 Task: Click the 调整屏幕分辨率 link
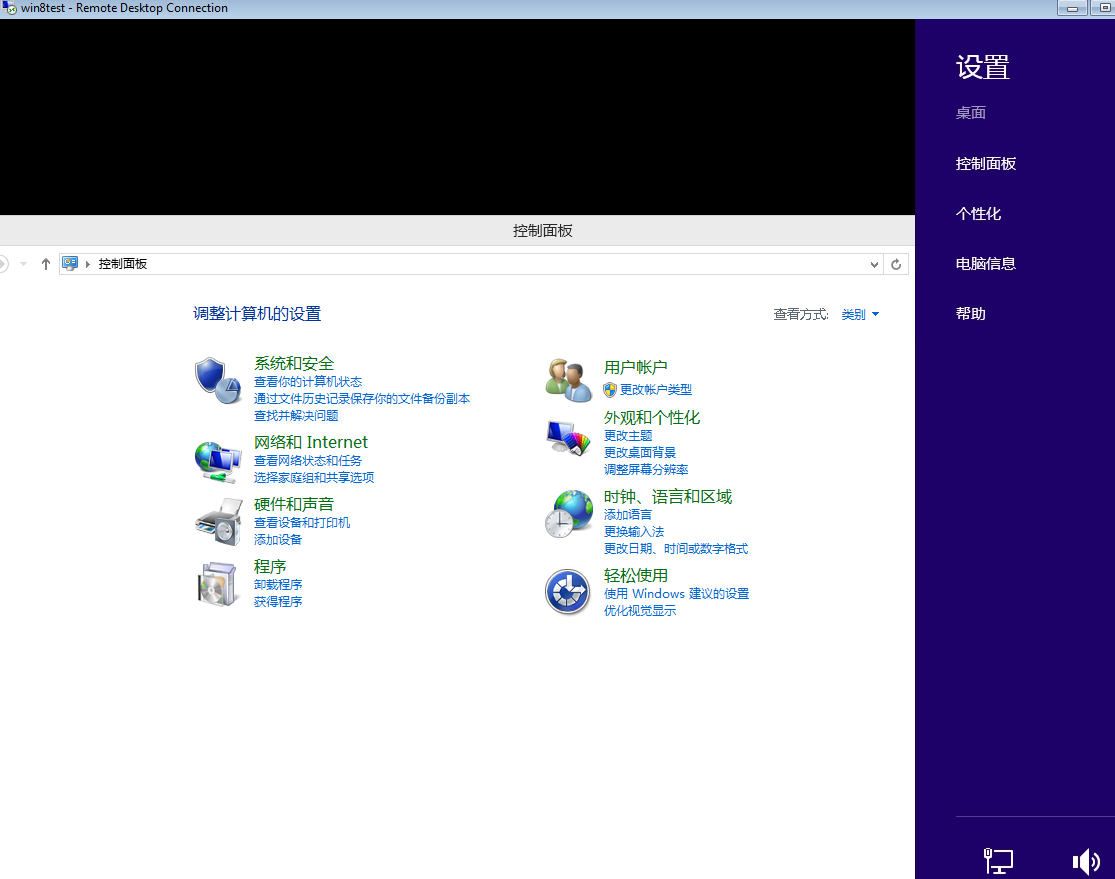pos(646,469)
